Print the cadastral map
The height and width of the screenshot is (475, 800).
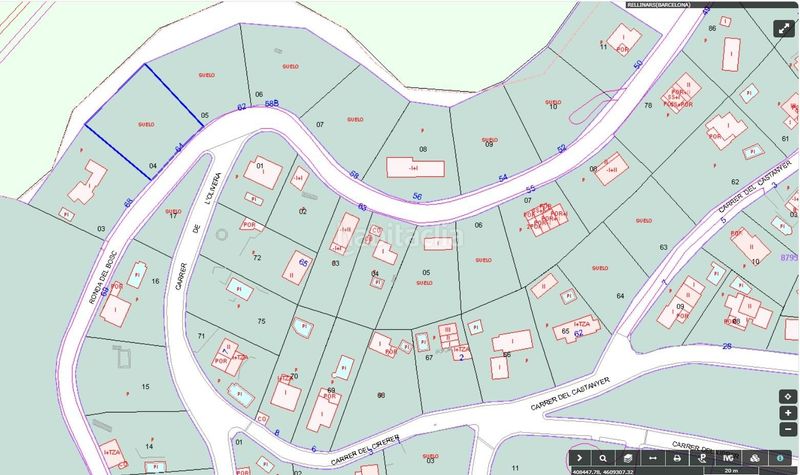pos(678,458)
